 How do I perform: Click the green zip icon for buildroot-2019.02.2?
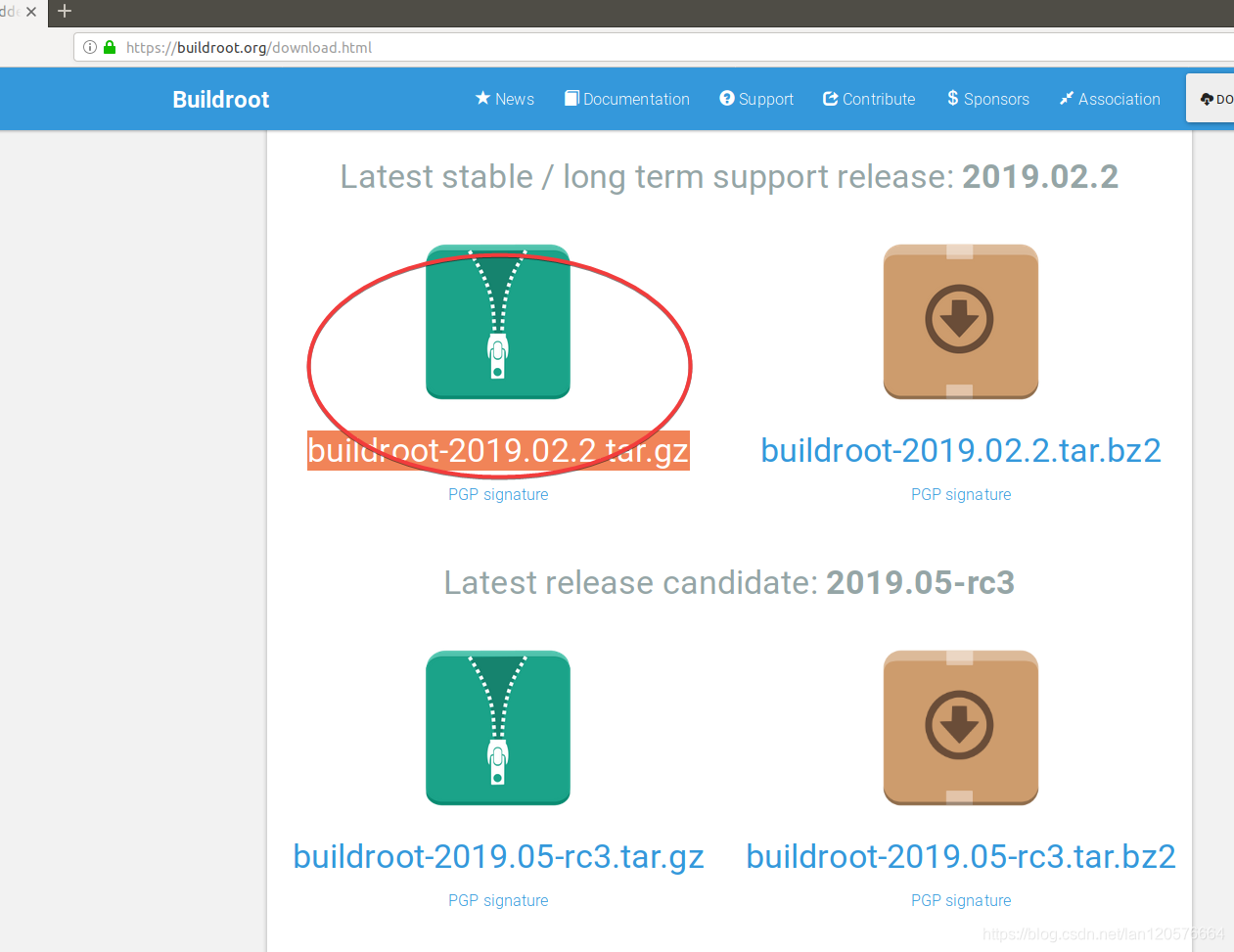coord(497,322)
